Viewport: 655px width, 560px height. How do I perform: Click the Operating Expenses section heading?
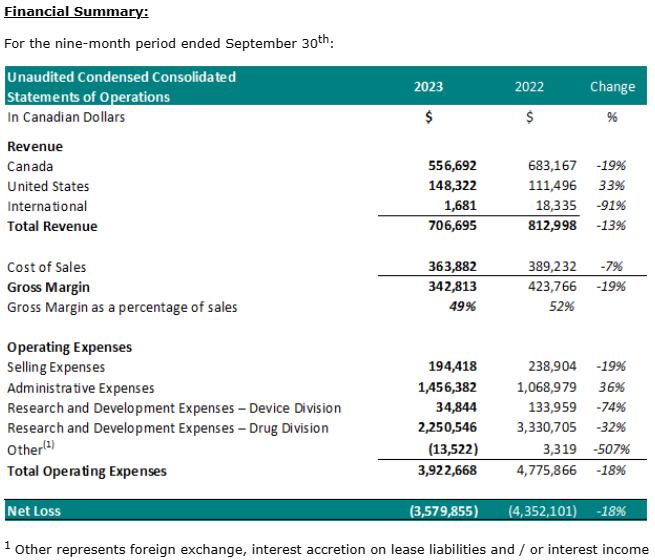(x=69, y=347)
